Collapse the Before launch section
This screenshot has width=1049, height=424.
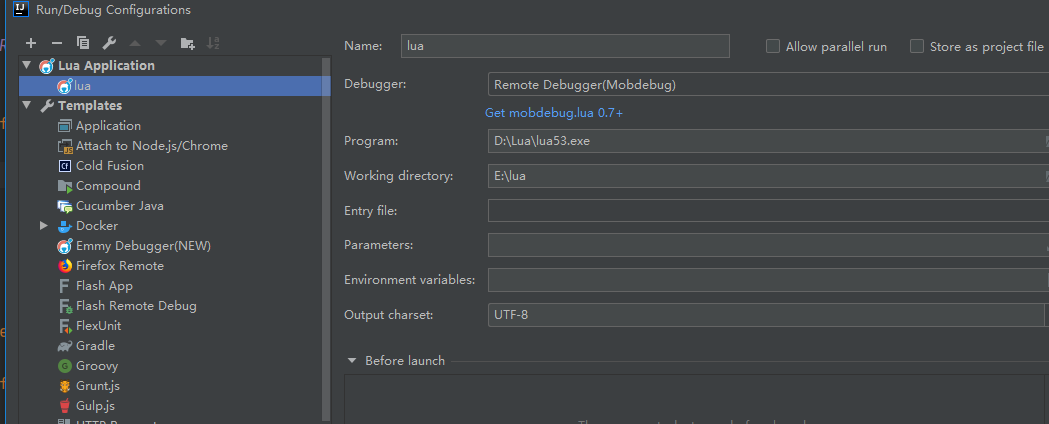pos(351,361)
